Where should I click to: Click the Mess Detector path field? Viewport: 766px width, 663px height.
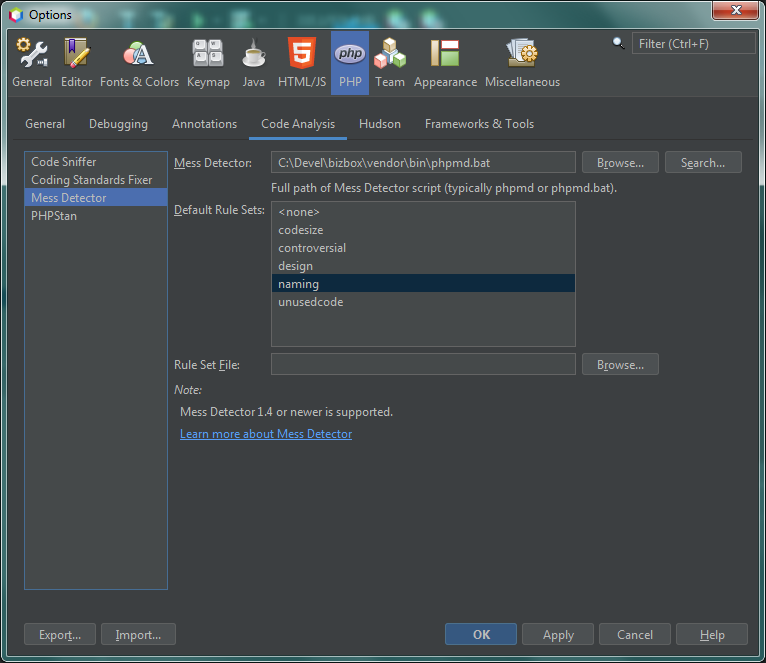(423, 162)
